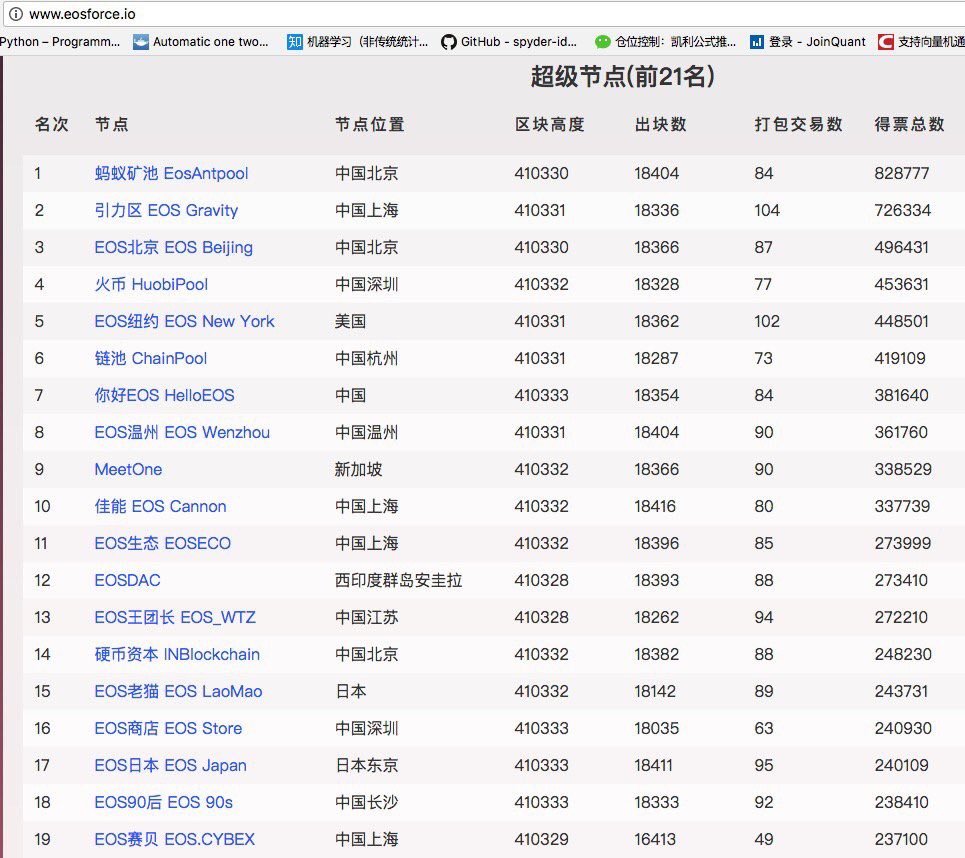Screen dimensions: 965x858
Task: Click the 超级节点(前21名) heading
Action: point(622,77)
